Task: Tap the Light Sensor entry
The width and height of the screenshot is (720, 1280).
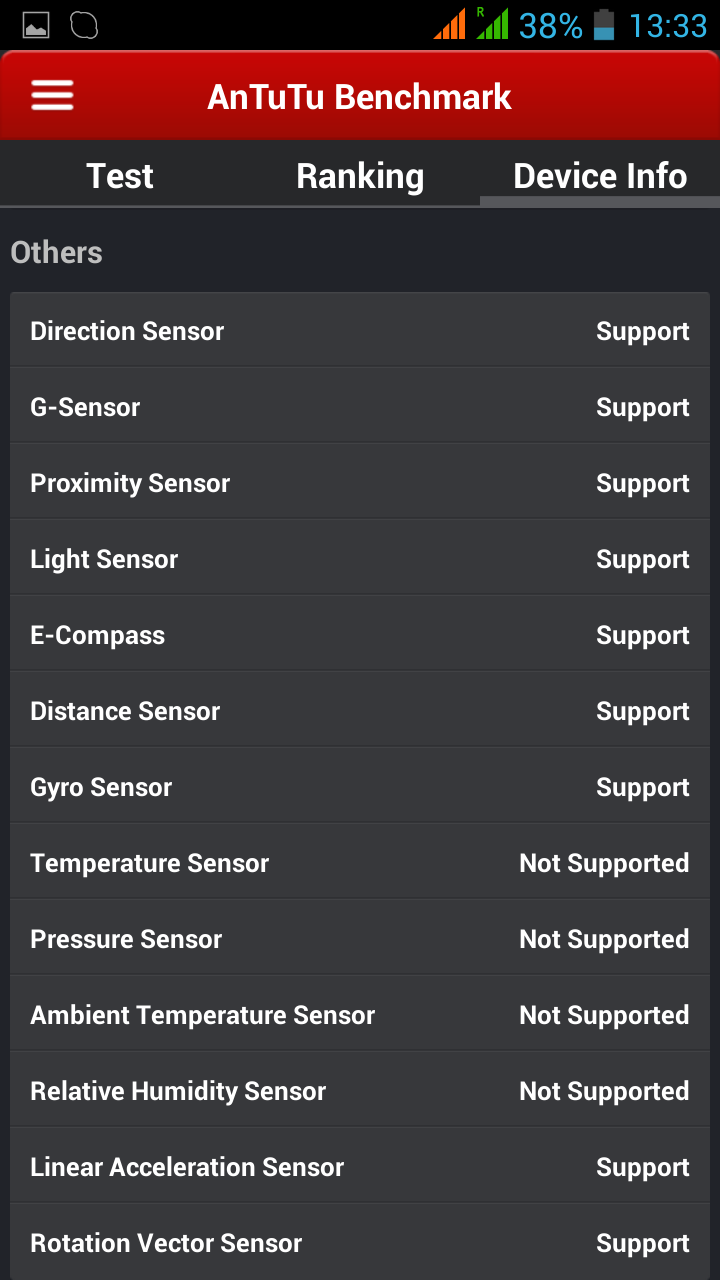Action: click(x=360, y=559)
